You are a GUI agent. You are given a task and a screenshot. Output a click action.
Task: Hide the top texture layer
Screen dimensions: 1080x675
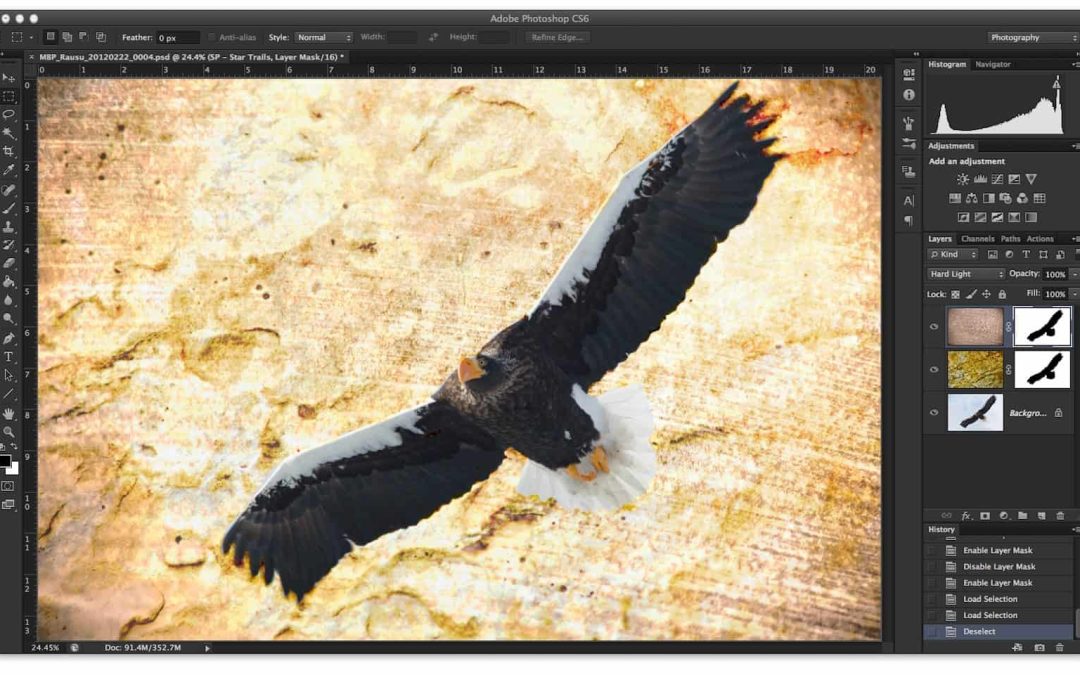[935, 326]
